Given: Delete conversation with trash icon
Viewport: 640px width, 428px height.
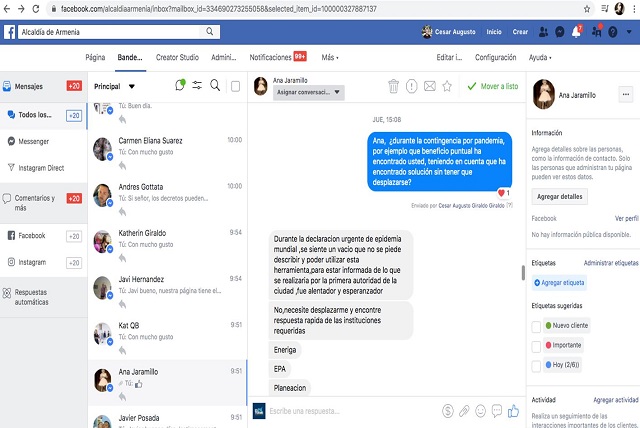Looking at the screenshot, I should (x=393, y=86).
